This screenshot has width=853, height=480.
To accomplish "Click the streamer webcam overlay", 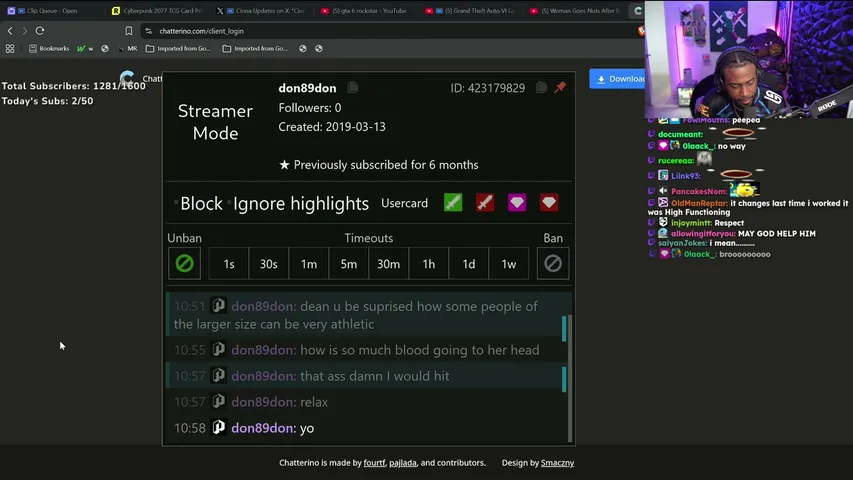I will (x=749, y=59).
